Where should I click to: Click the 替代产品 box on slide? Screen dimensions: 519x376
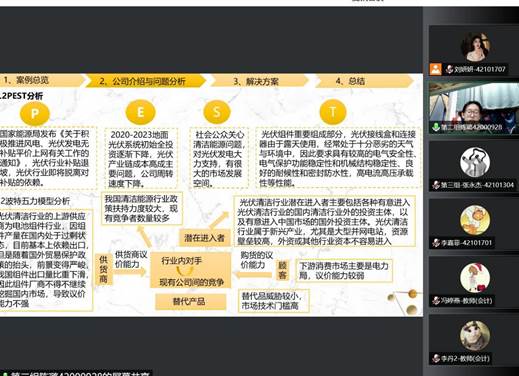click(190, 302)
